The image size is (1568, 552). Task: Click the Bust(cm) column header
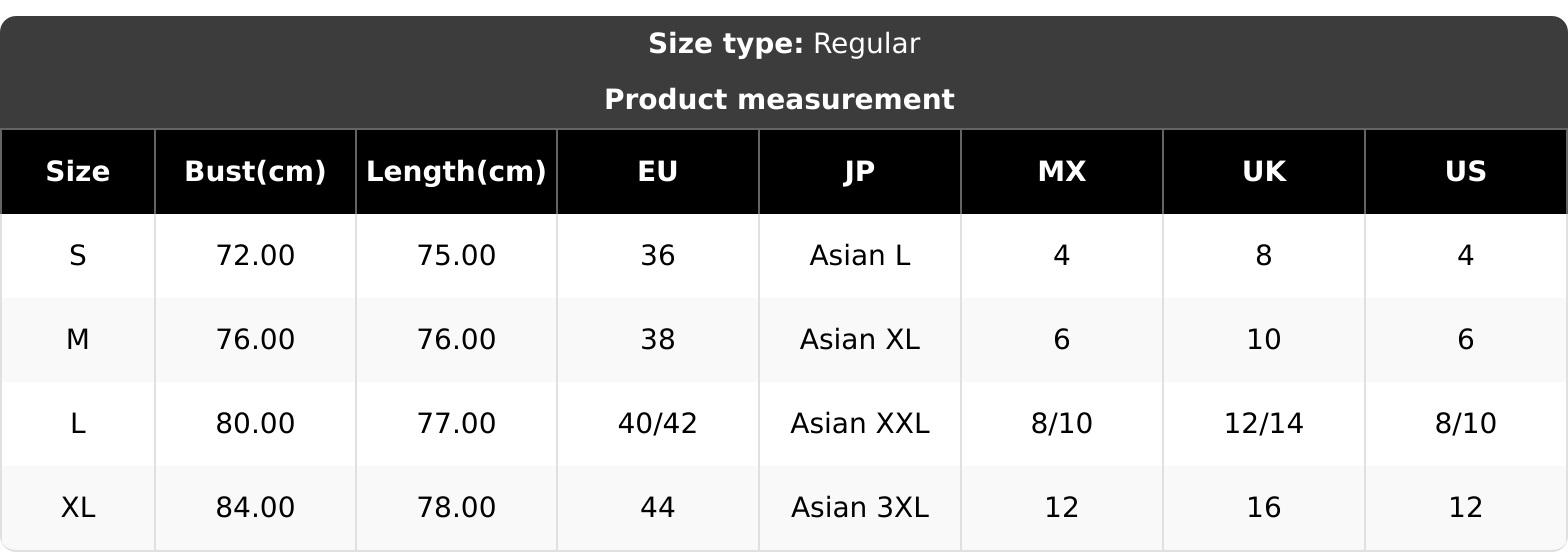pyautogui.click(x=255, y=172)
